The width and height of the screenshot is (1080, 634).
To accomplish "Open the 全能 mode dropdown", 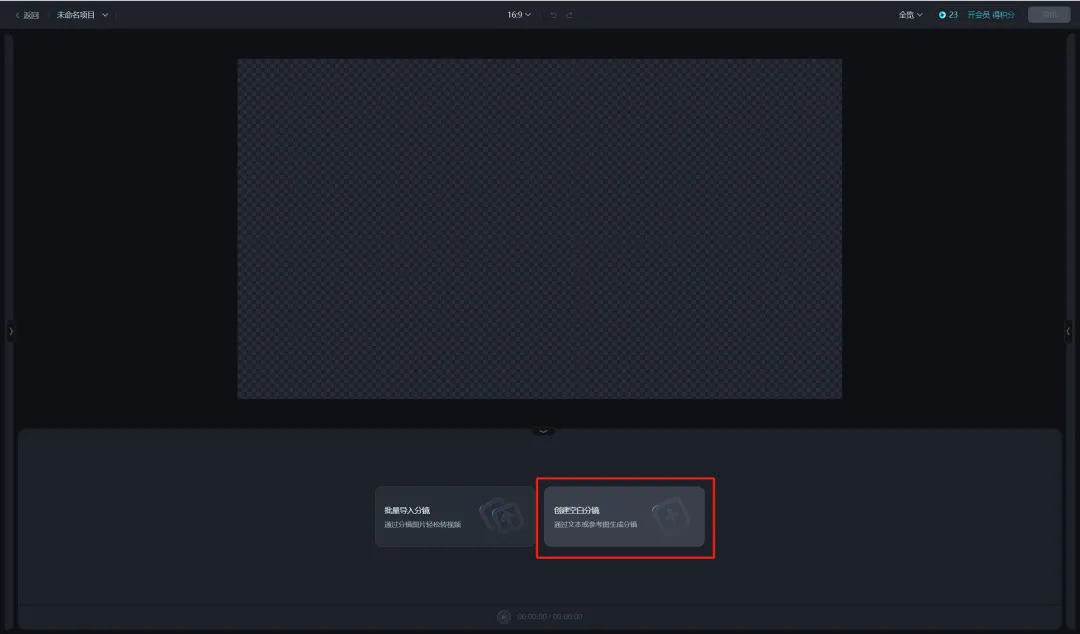I will pyautogui.click(x=910, y=15).
